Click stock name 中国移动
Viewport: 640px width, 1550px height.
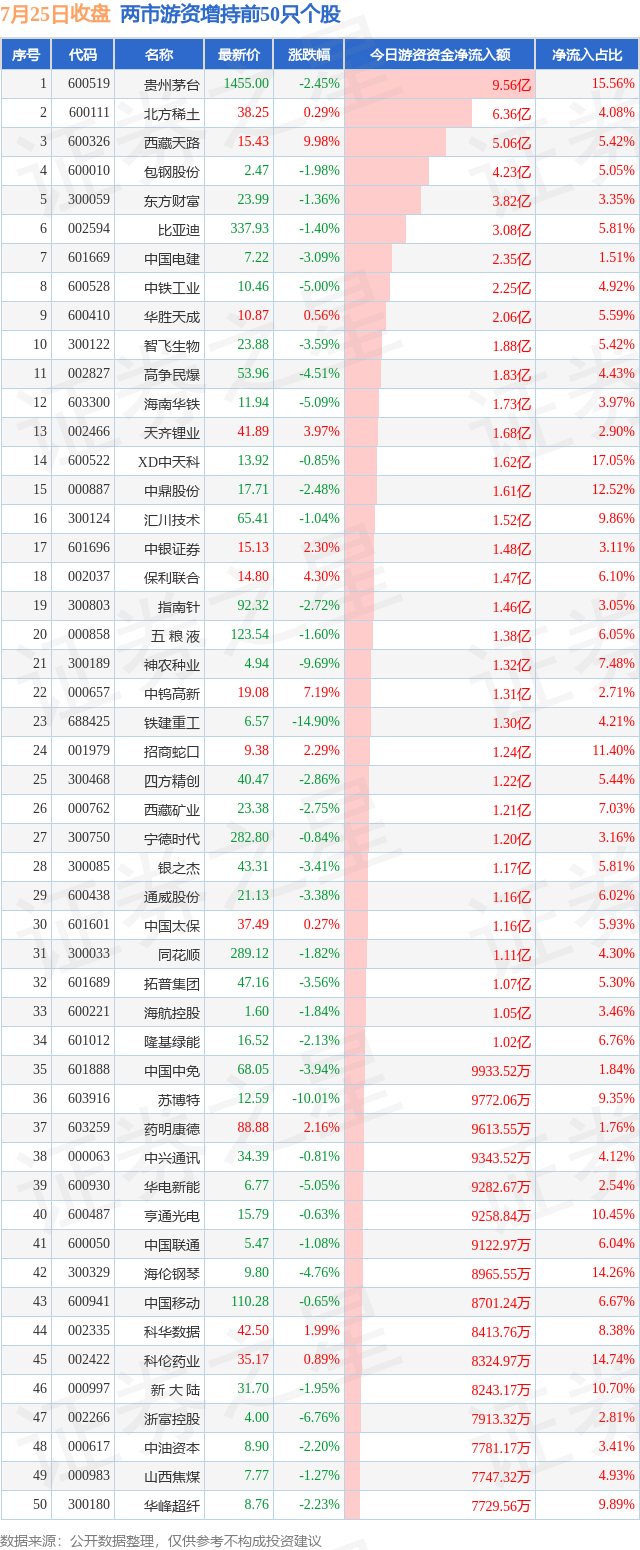(x=172, y=1302)
